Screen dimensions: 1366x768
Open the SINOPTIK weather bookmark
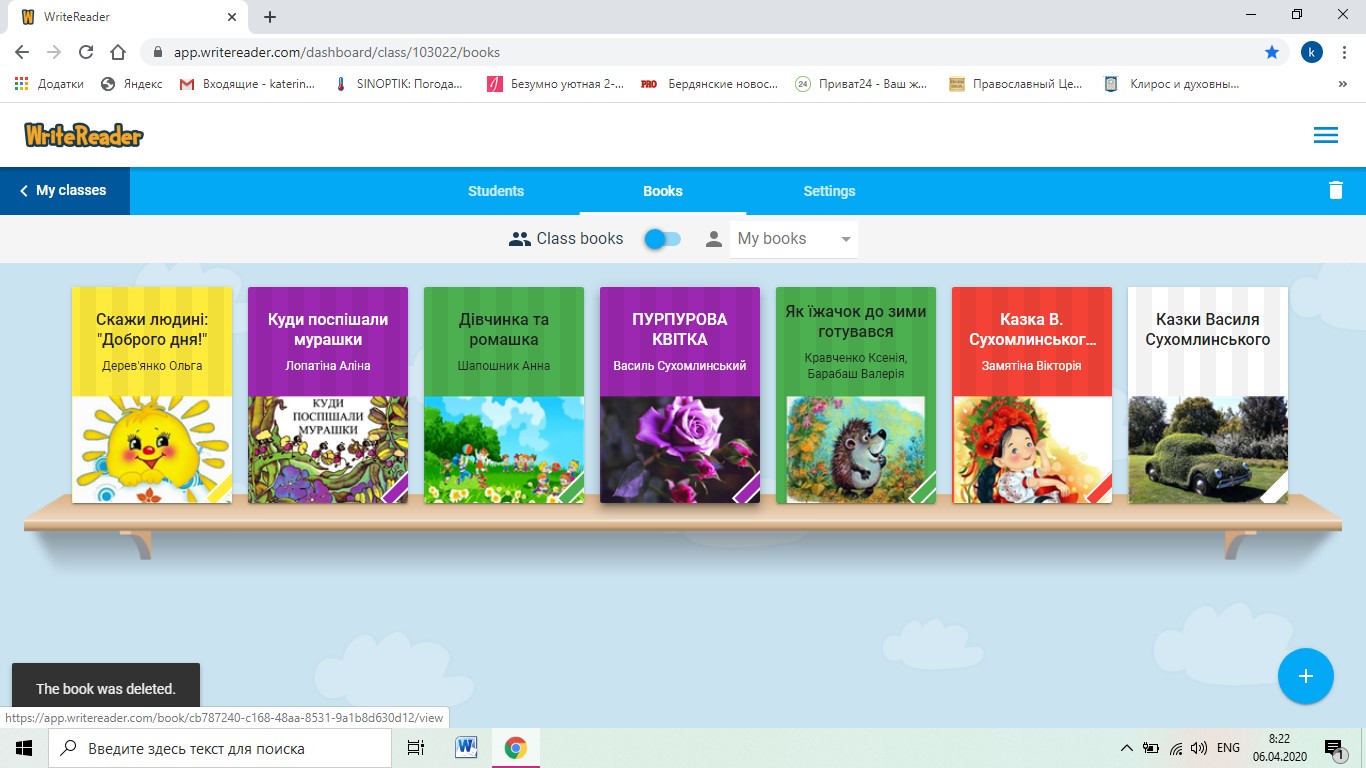400,85
